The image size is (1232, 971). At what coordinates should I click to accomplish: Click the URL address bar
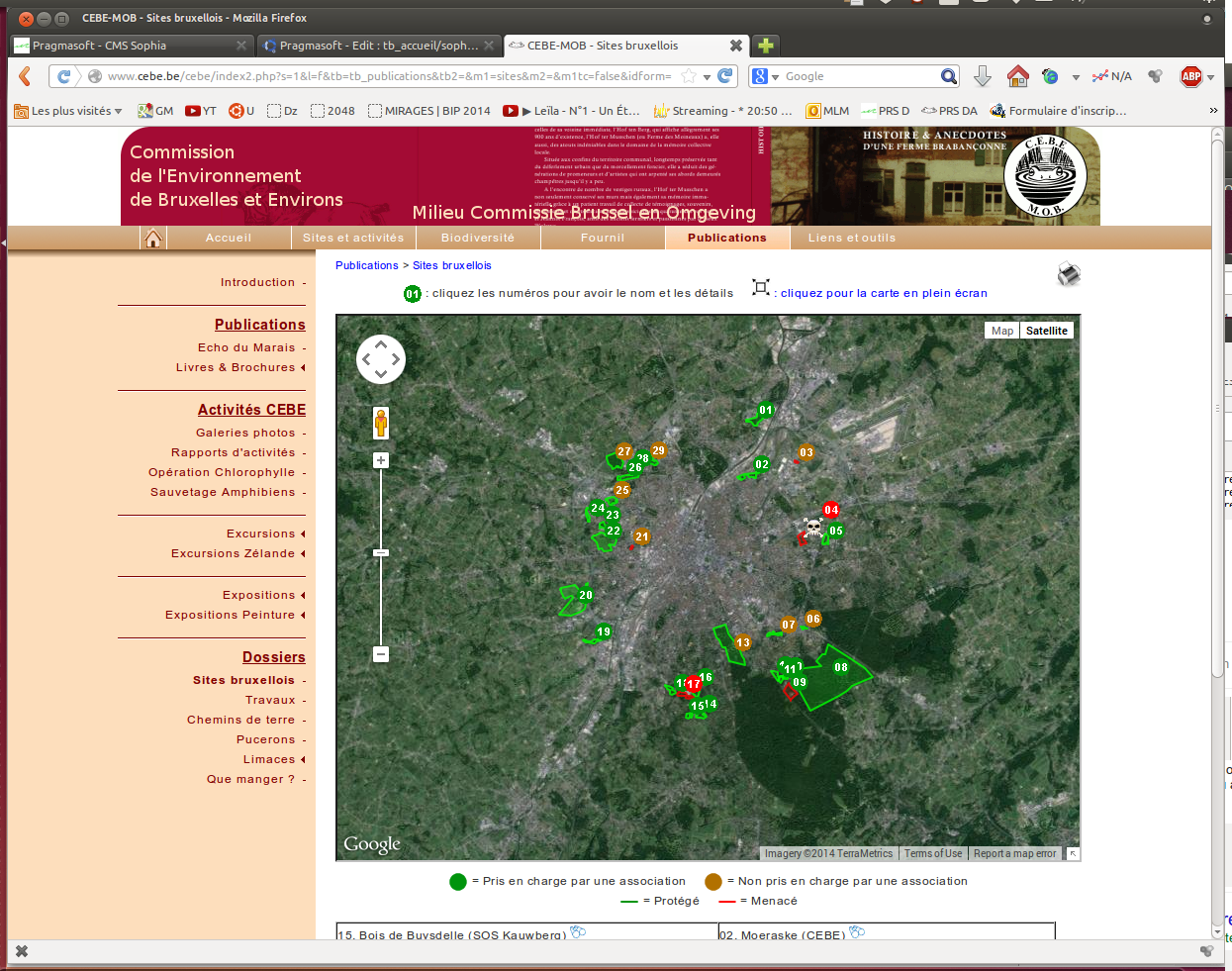(389, 76)
